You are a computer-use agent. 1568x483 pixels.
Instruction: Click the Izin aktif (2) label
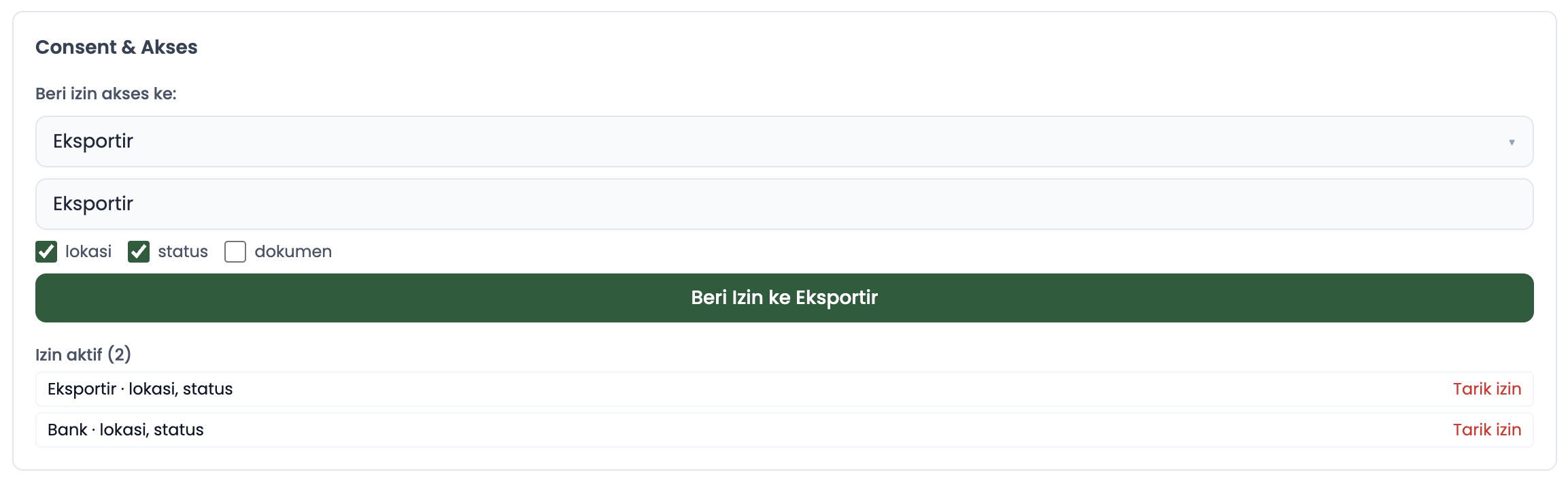click(83, 354)
